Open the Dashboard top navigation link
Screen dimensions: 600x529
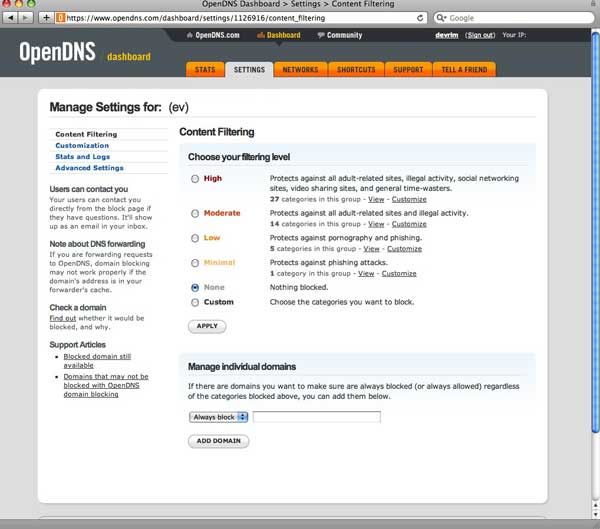279,35
